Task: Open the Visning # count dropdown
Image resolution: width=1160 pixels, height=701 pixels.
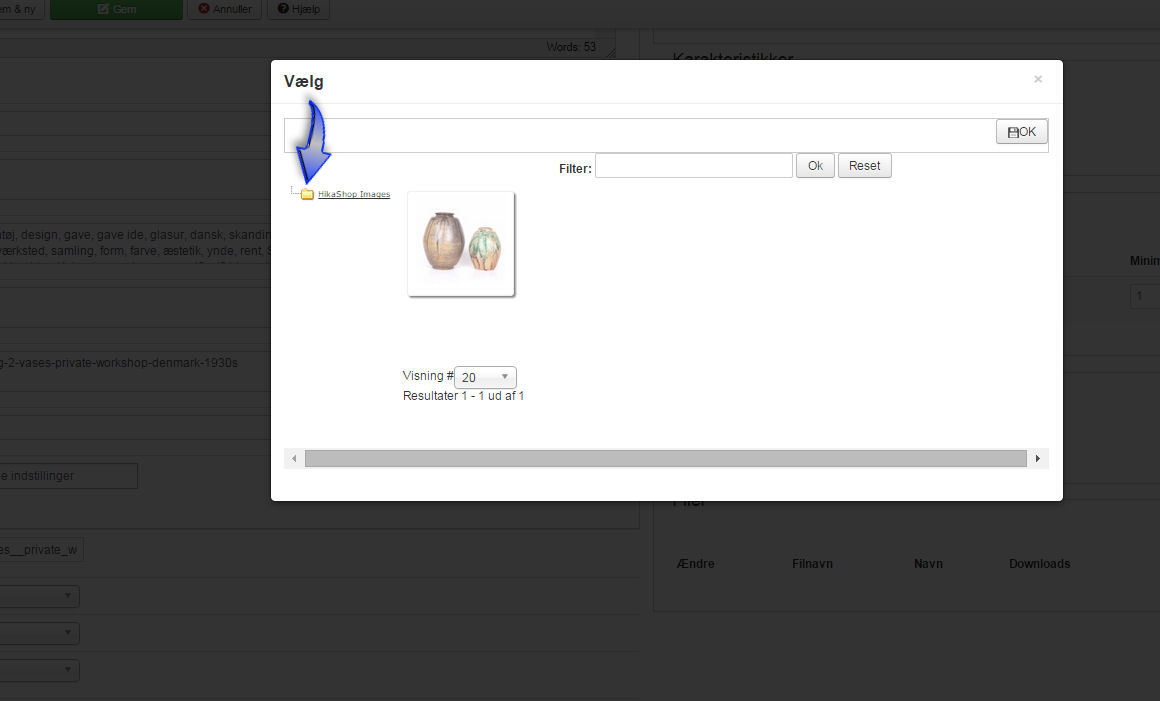Action: point(485,377)
